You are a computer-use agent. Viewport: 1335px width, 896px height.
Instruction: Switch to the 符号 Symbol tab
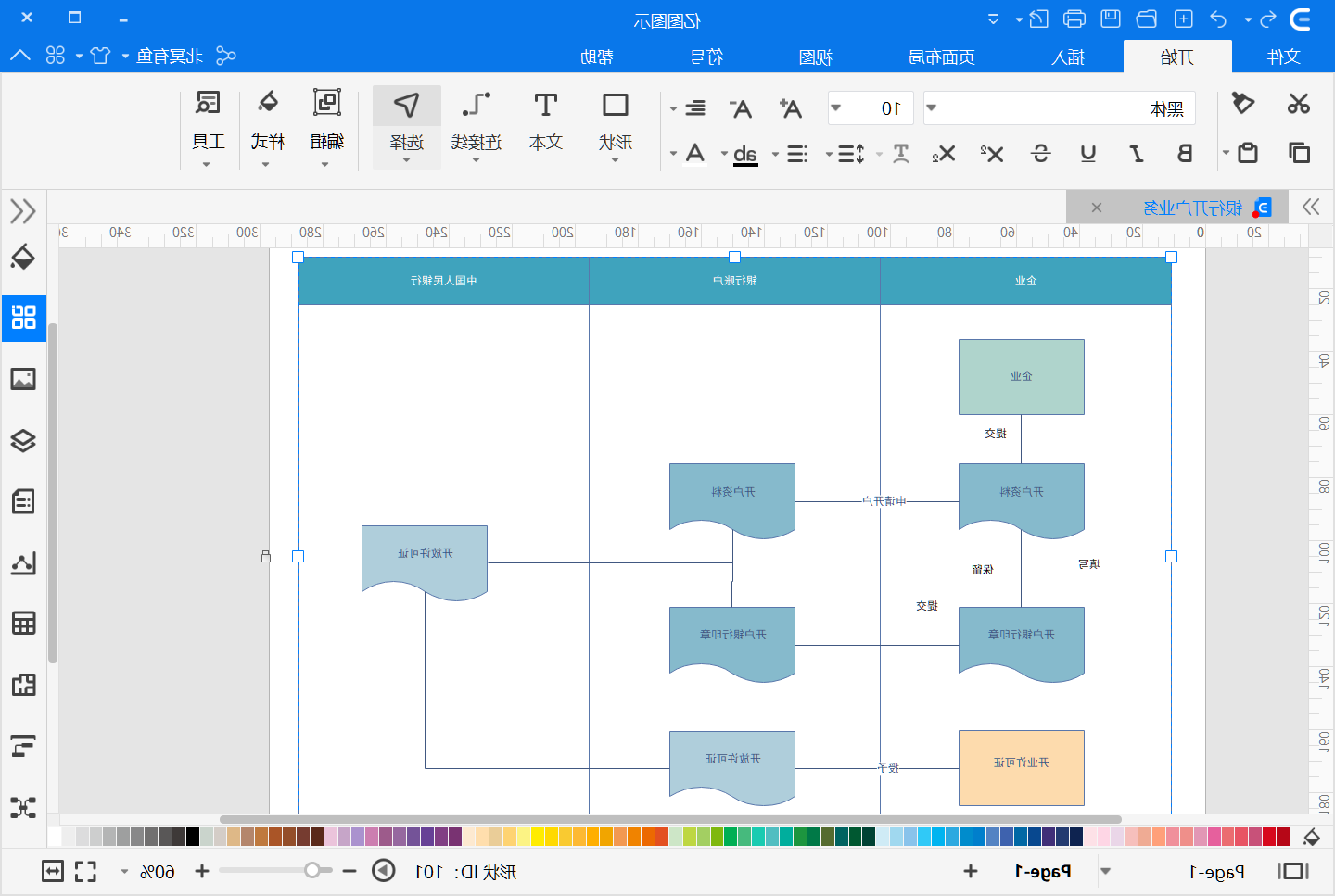pyautogui.click(x=706, y=57)
